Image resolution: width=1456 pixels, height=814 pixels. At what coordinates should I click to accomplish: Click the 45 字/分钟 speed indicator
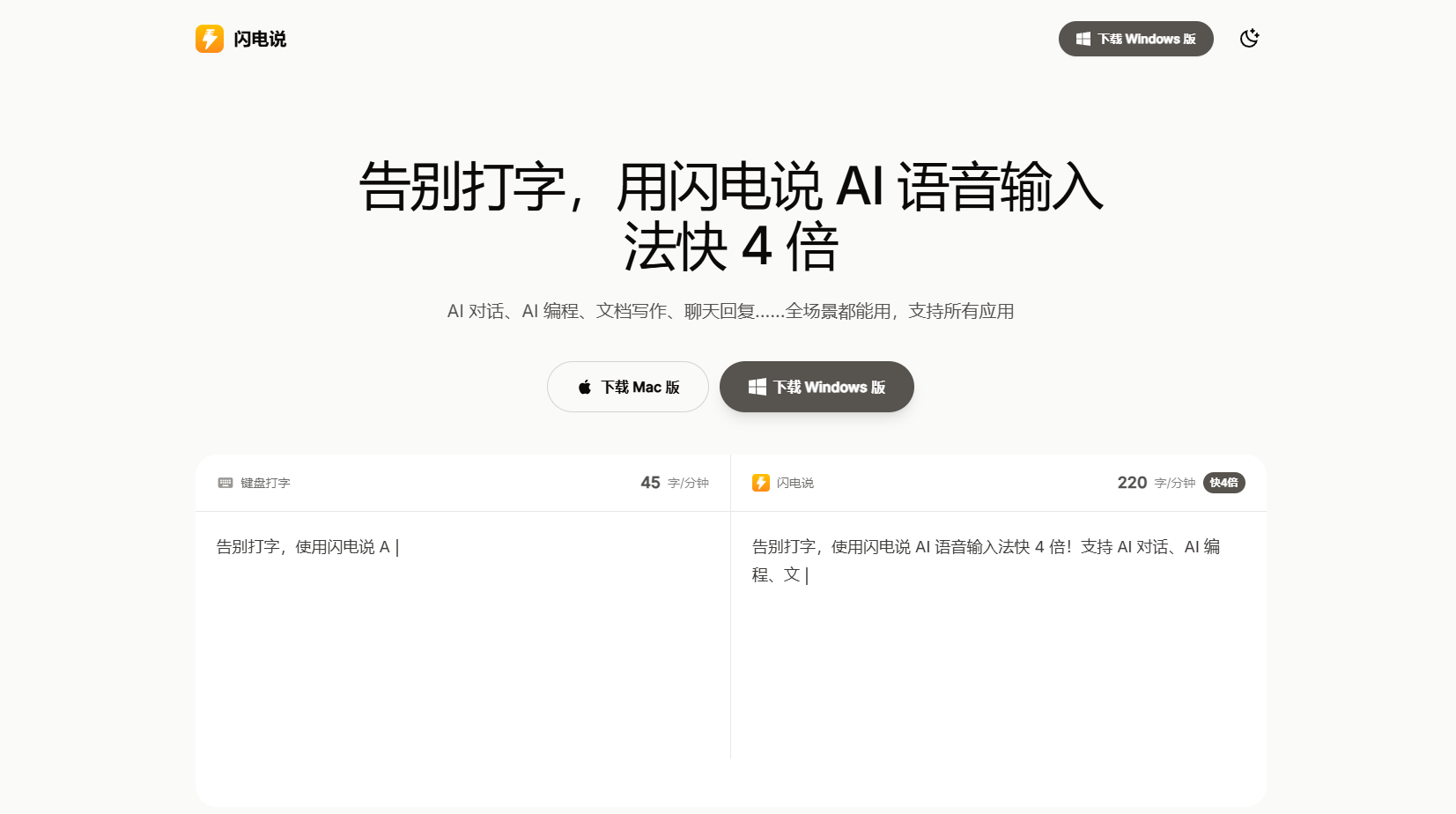[674, 483]
